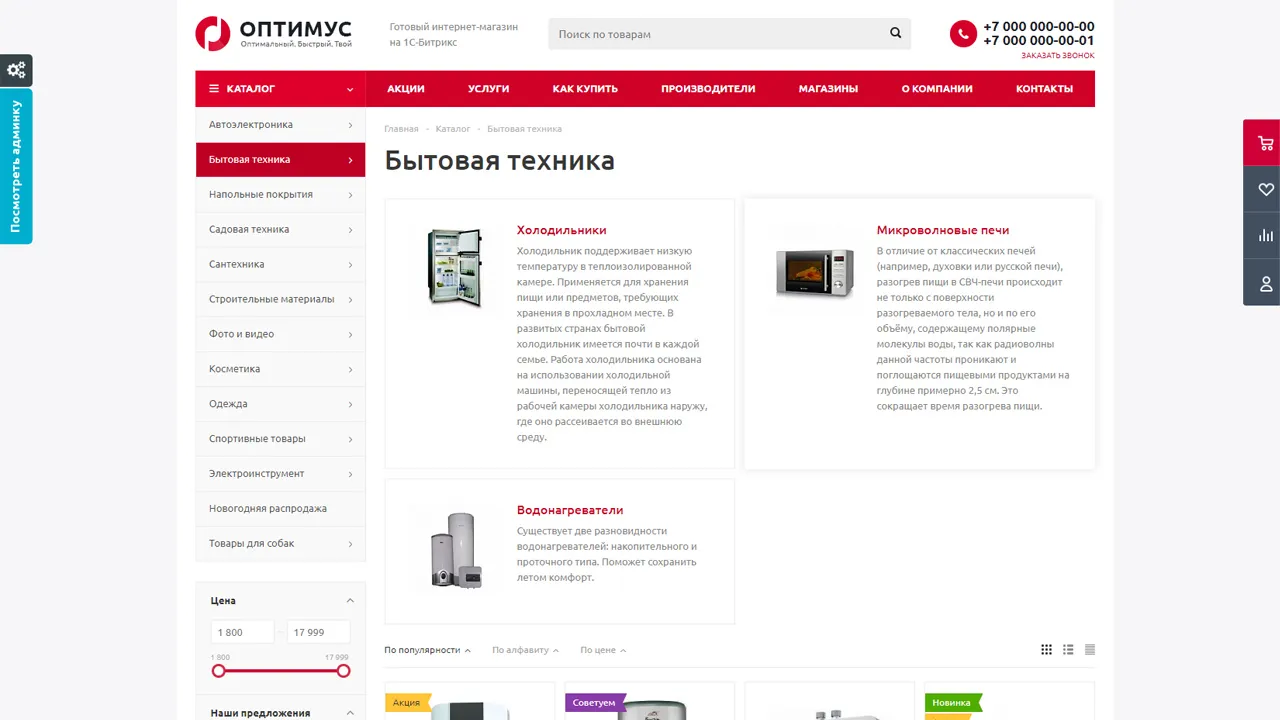Viewport: 1280px width, 720px height.
Task: Click the gears settings icon on left edge
Action: [x=16, y=70]
